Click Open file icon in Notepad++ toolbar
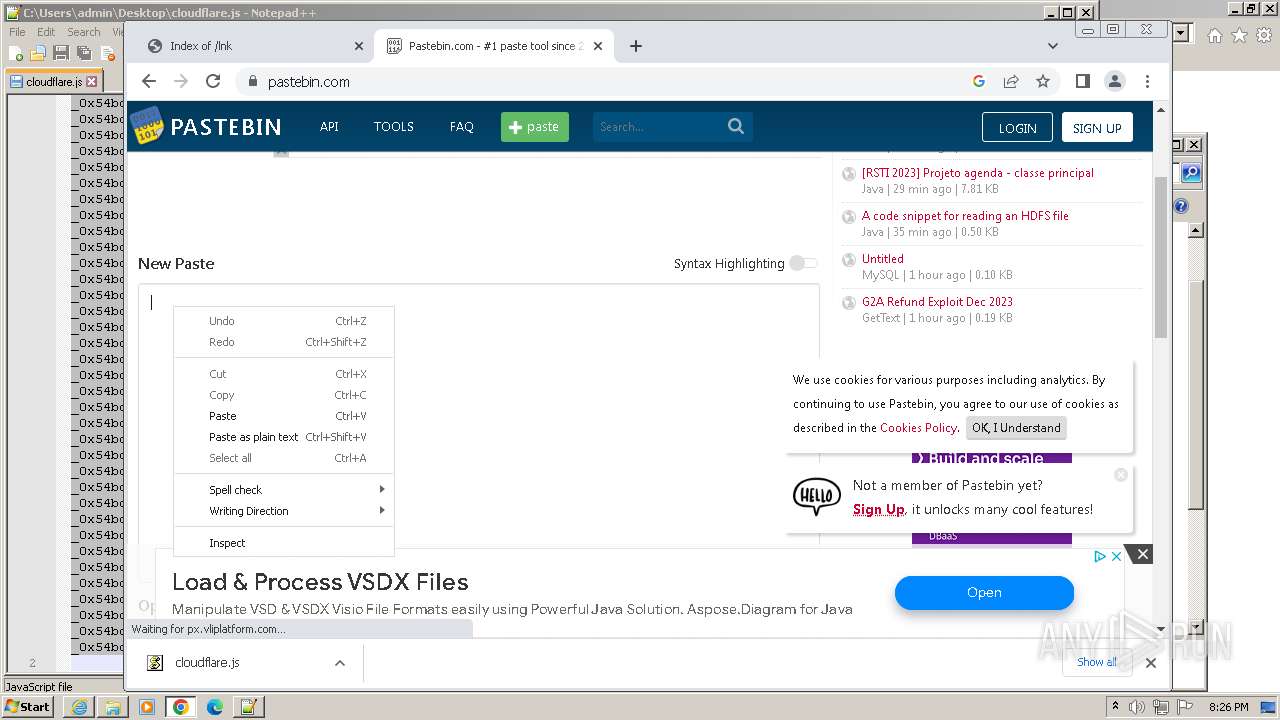 tap(38, 53)
